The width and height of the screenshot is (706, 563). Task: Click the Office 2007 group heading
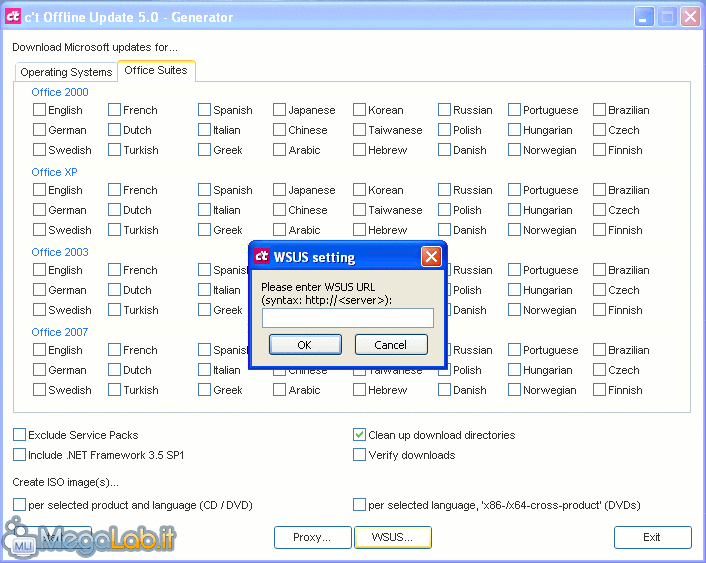point(60,332)
